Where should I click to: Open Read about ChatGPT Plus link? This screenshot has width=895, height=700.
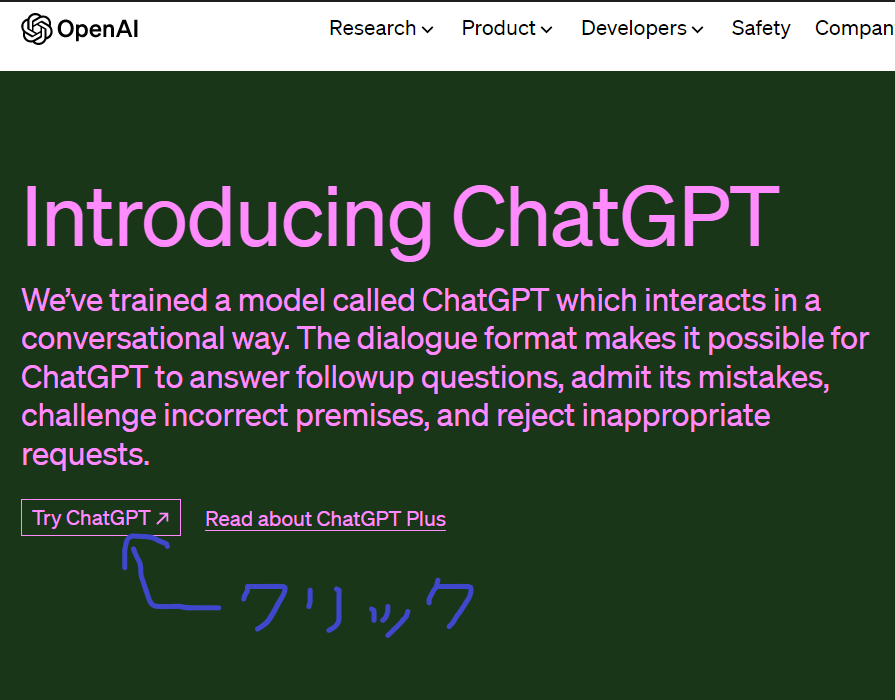coord(325,519)
